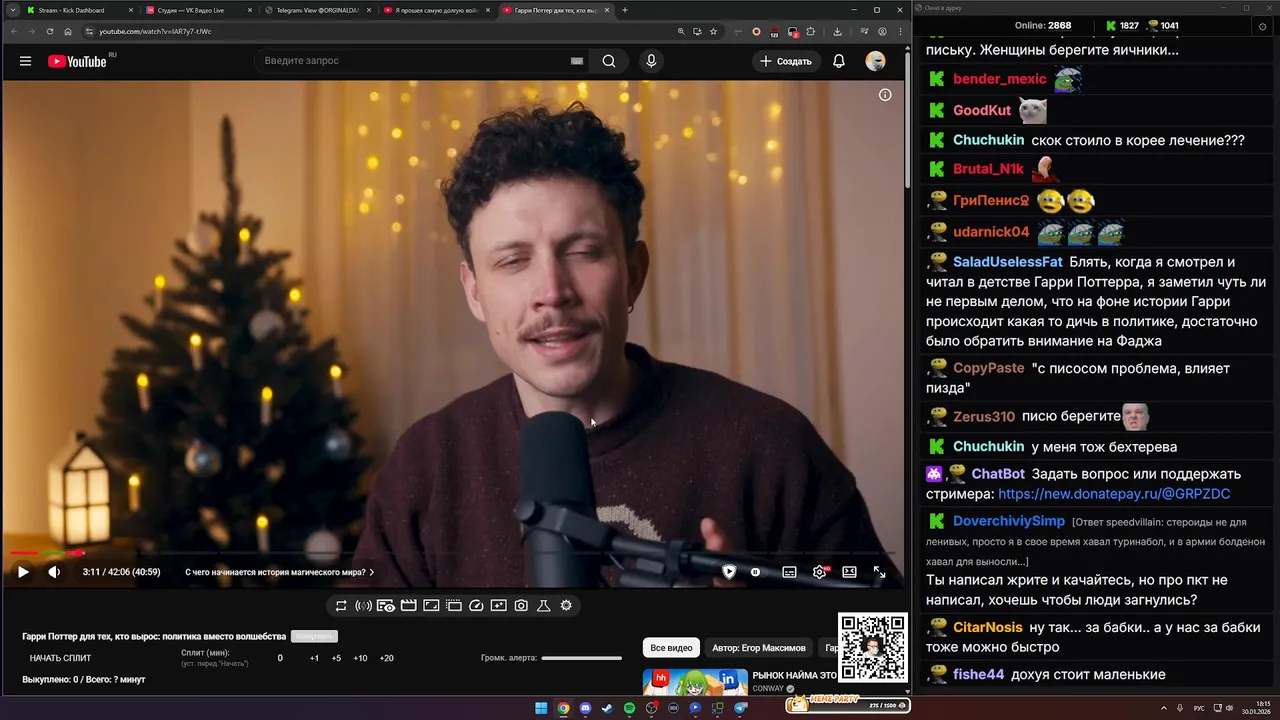
Task: Click the speedometer playback speed icon
Action: pyautogui.click(x=476, y=606)
